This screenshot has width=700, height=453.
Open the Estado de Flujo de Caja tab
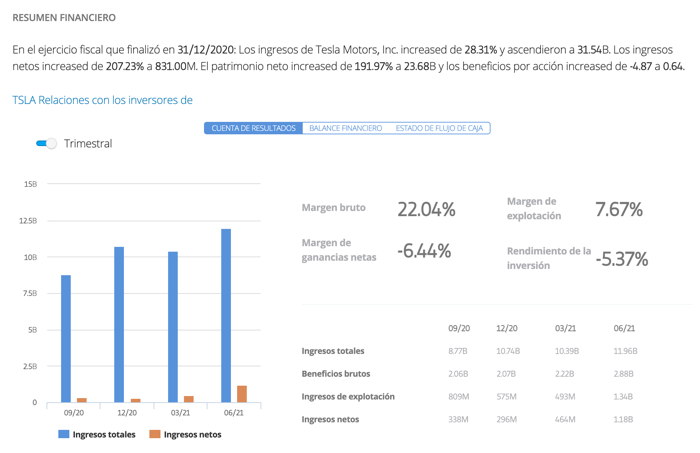[x=439, y=128]
